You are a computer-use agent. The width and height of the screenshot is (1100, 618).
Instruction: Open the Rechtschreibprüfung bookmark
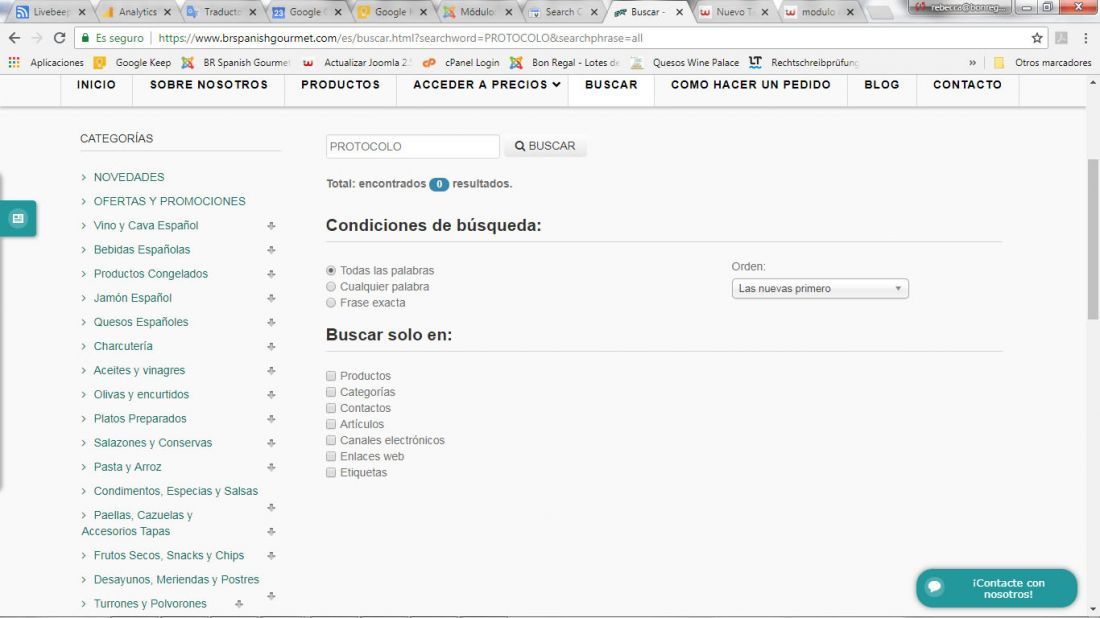(804, 62)
